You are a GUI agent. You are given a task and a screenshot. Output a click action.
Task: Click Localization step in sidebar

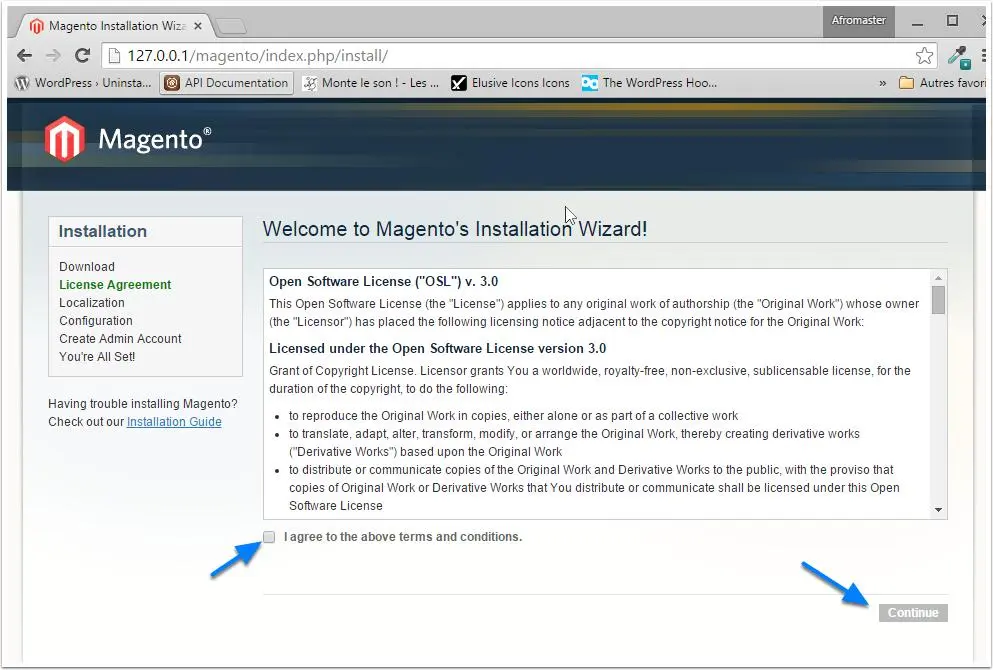pos(92,303)
